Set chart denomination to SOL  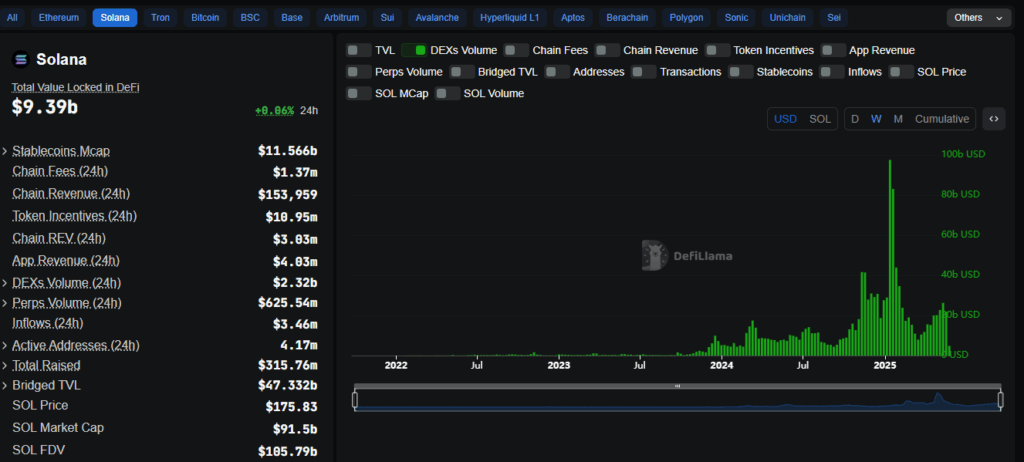820,119
